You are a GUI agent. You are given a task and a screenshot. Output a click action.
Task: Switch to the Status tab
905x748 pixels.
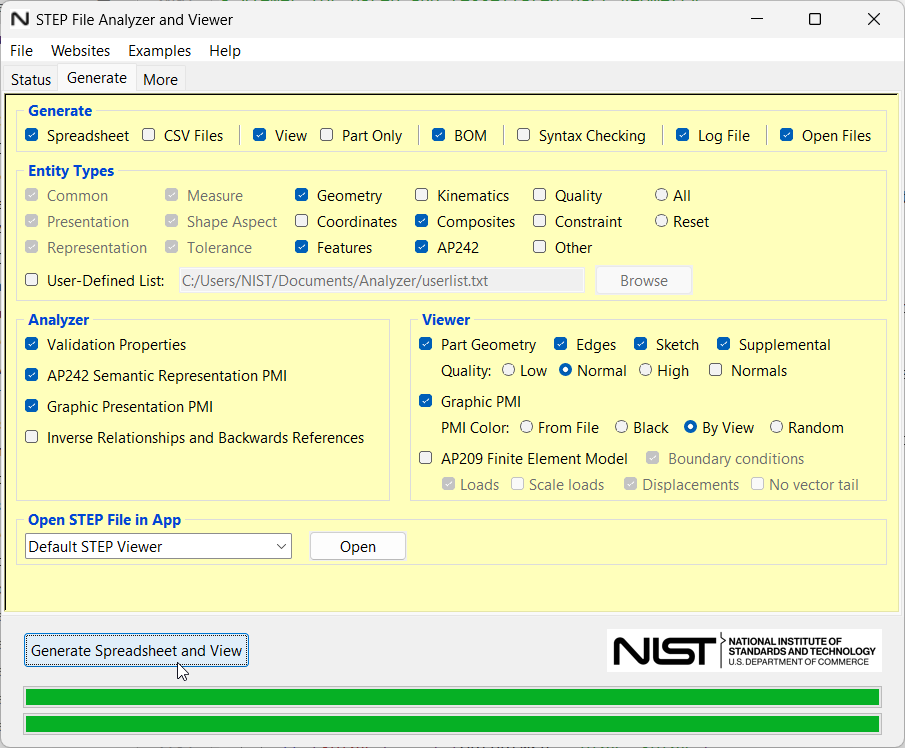point(30,78)
